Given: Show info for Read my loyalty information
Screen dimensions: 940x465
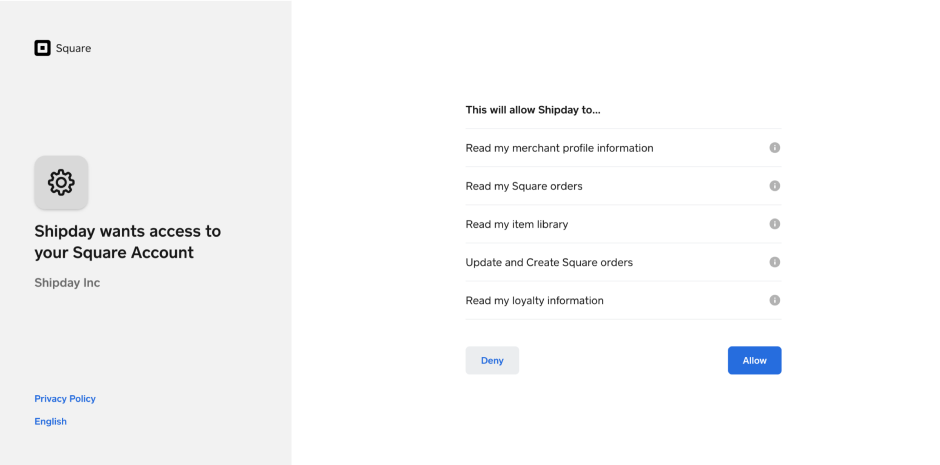Looking at the screenshot, I should point(775,300).
